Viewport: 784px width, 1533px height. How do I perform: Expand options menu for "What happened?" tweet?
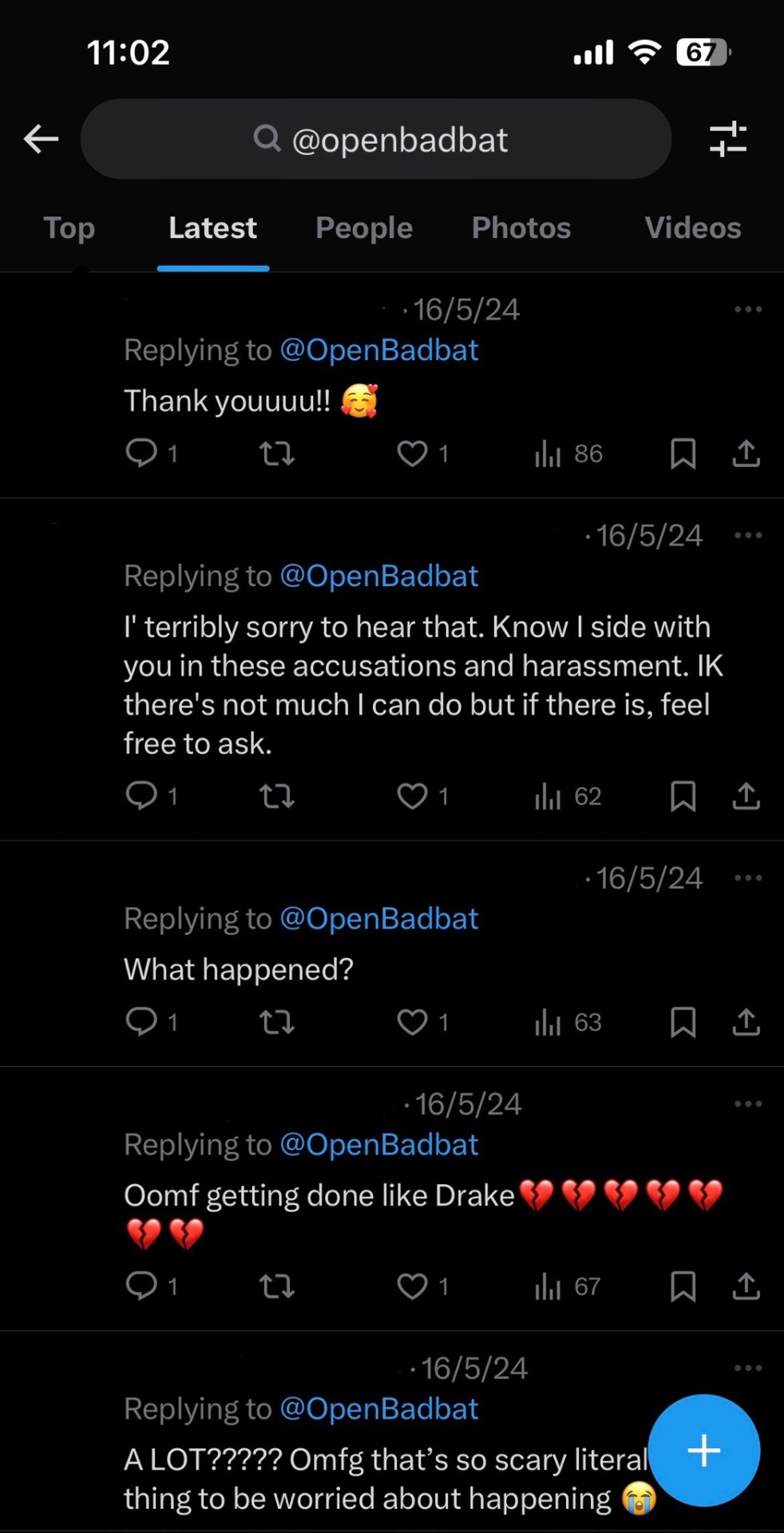coord(747,878)
